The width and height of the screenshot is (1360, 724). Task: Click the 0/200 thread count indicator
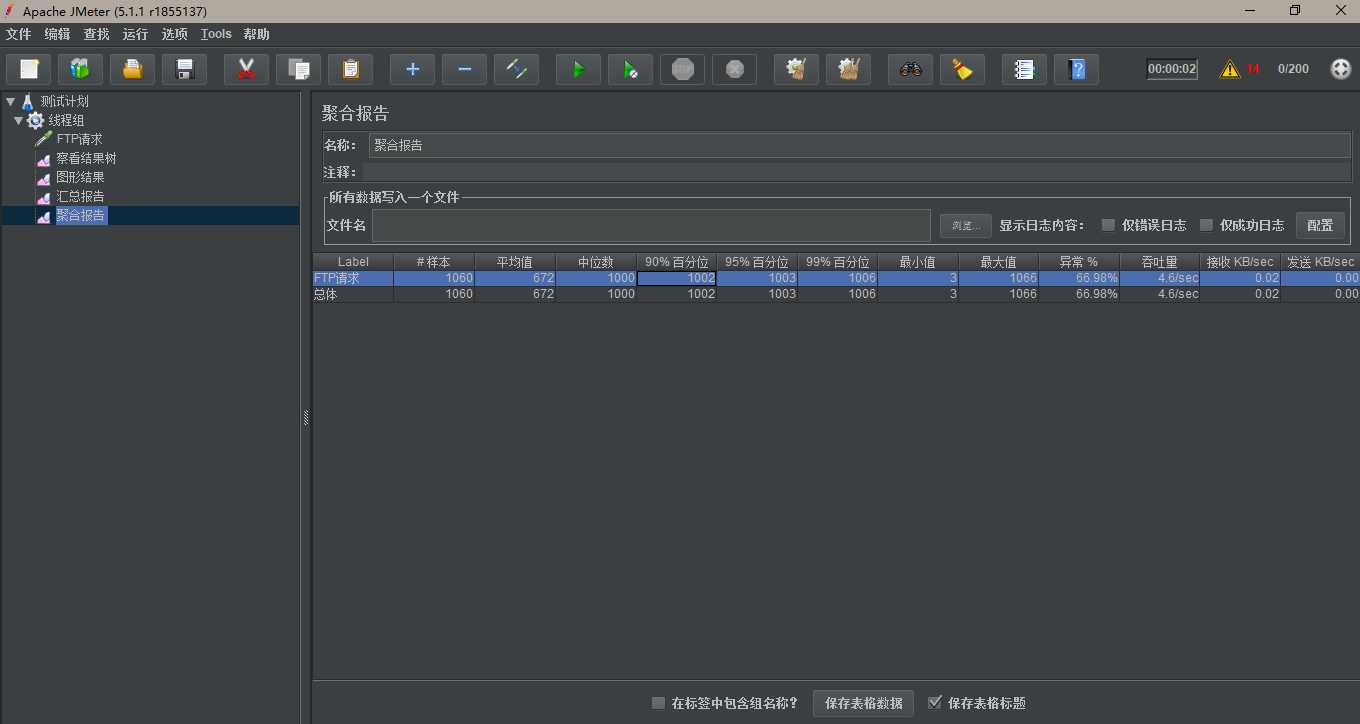point(1293,69)
